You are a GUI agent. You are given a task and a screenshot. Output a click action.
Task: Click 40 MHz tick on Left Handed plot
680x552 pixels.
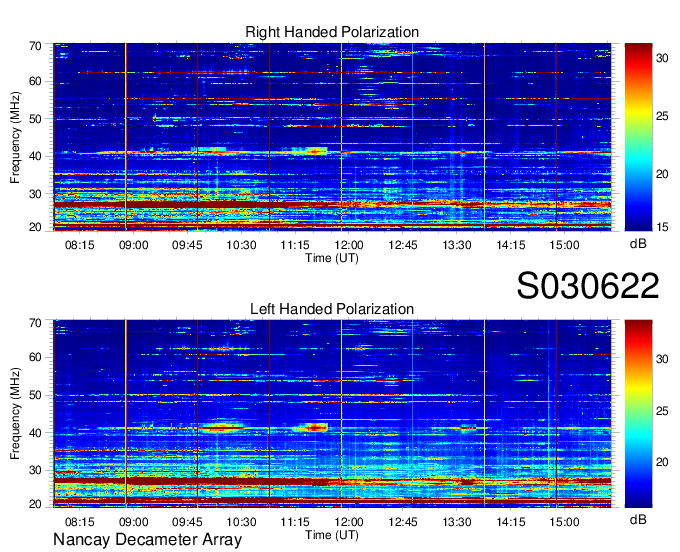click(x=35, y=433)
